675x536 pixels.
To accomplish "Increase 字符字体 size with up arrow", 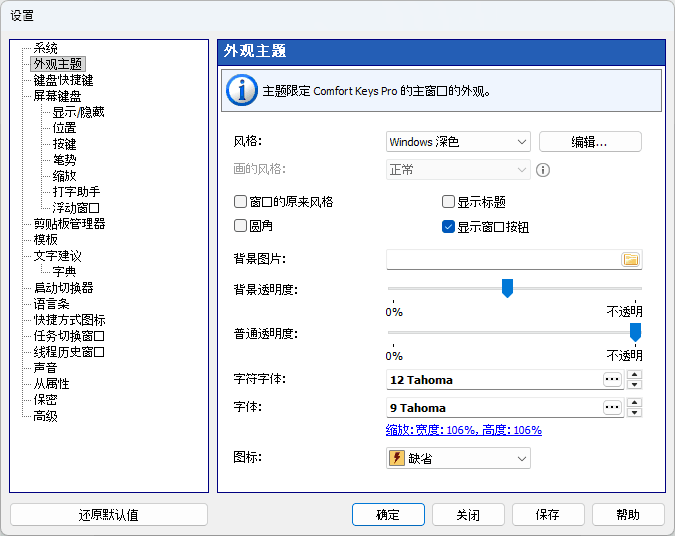I will tap(635, 375).
